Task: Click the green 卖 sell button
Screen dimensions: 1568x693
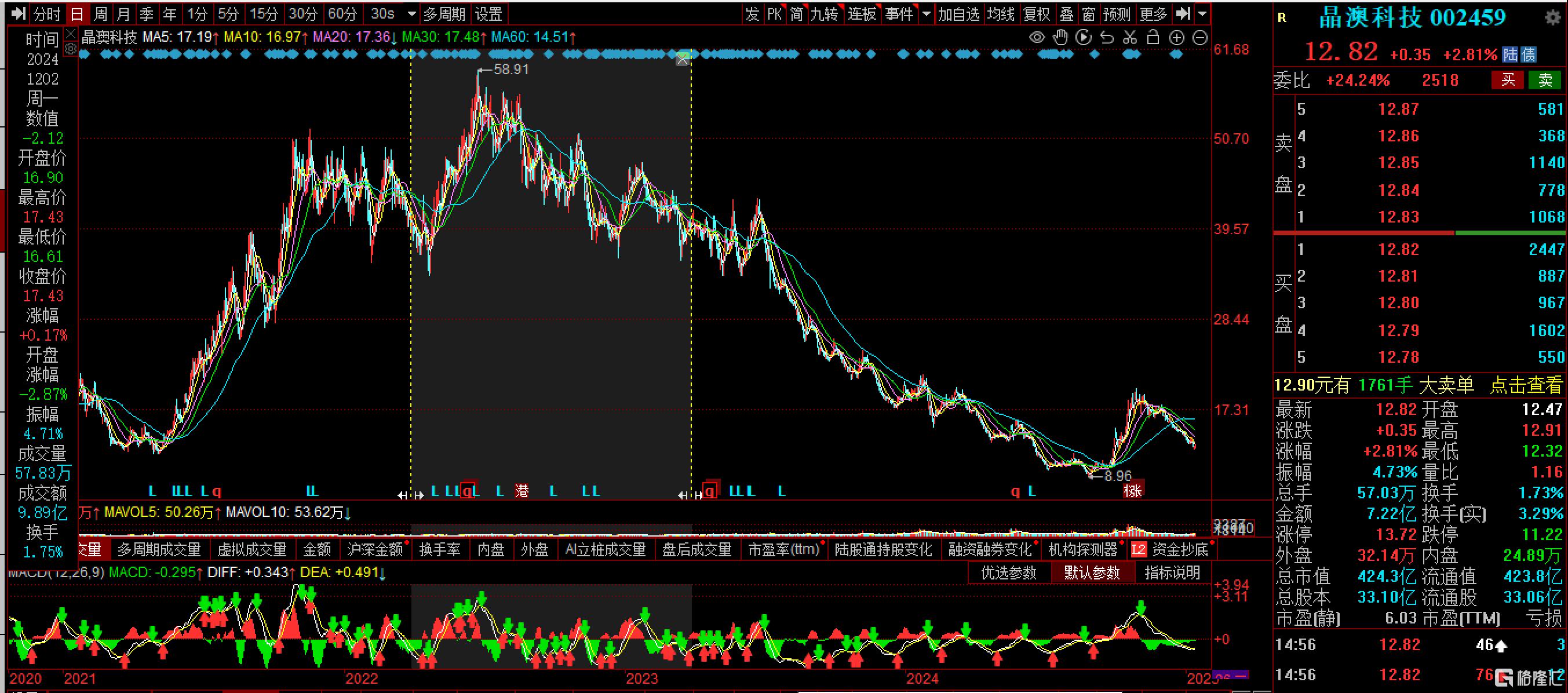Action: [1545, 80]
